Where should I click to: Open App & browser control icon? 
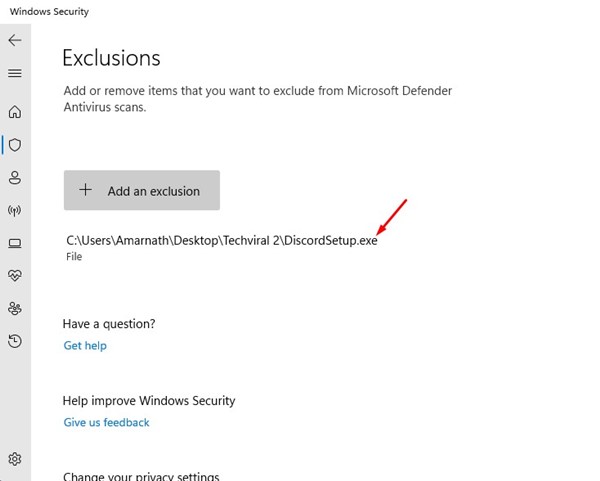tap(14, 243)
